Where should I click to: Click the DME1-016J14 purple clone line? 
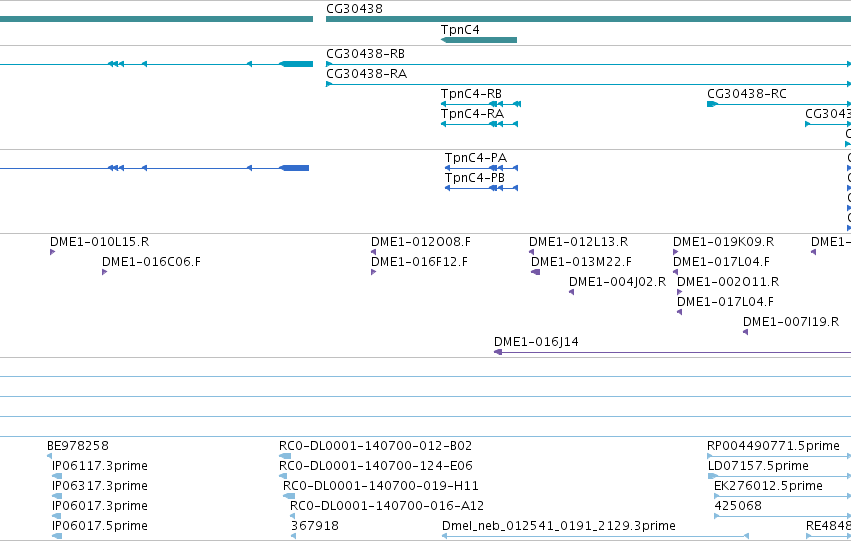pos(672,352)
